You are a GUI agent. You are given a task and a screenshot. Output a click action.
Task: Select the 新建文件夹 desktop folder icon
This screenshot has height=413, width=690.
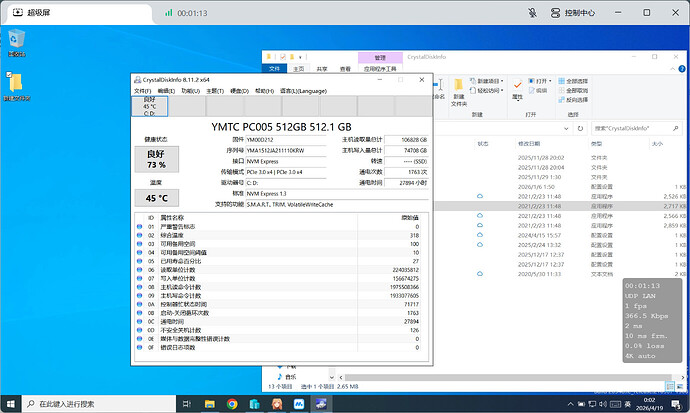pyautogui.click(x=16, y=86)
